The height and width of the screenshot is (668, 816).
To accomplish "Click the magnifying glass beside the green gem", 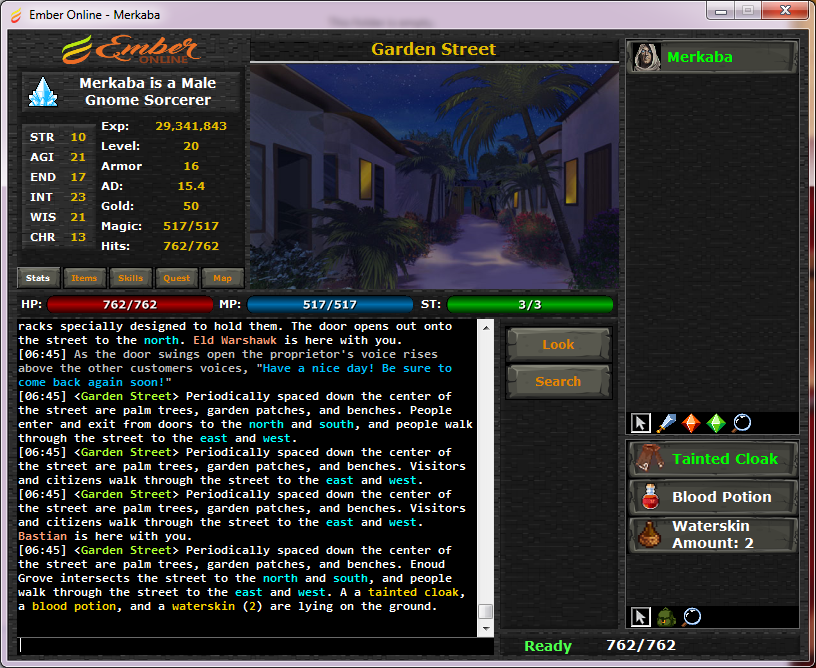I will pos(741,423).
